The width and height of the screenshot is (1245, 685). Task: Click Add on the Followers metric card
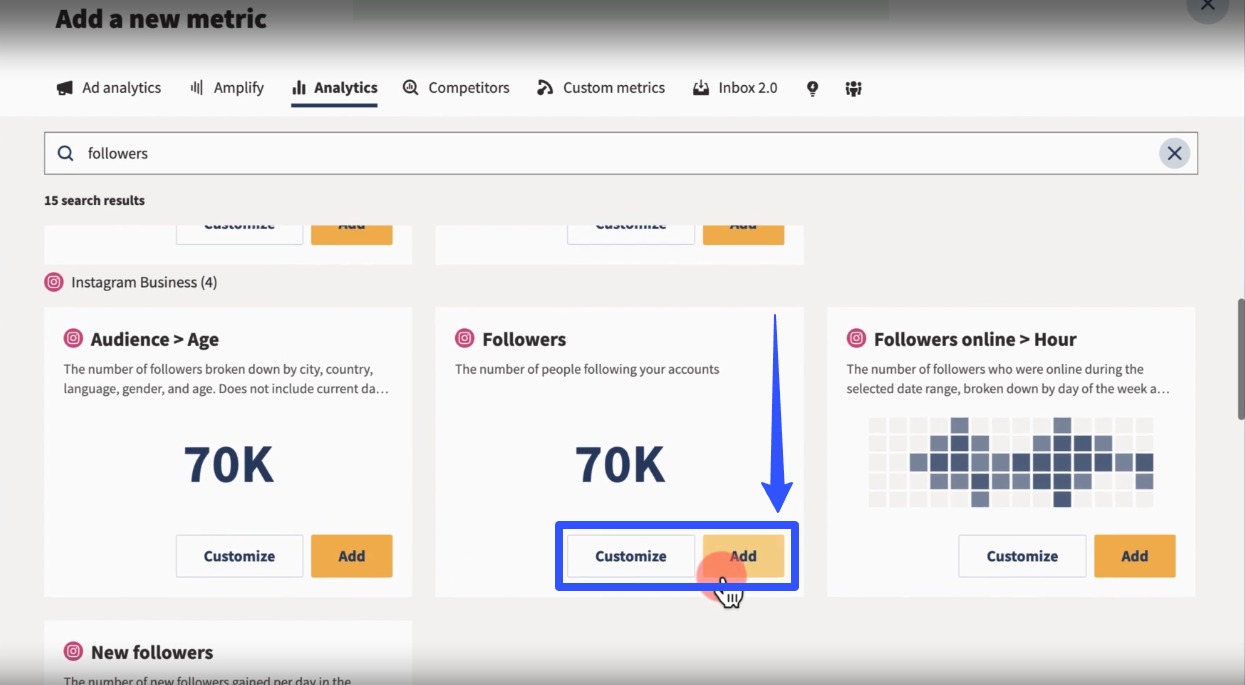click(x=743, y=556)
